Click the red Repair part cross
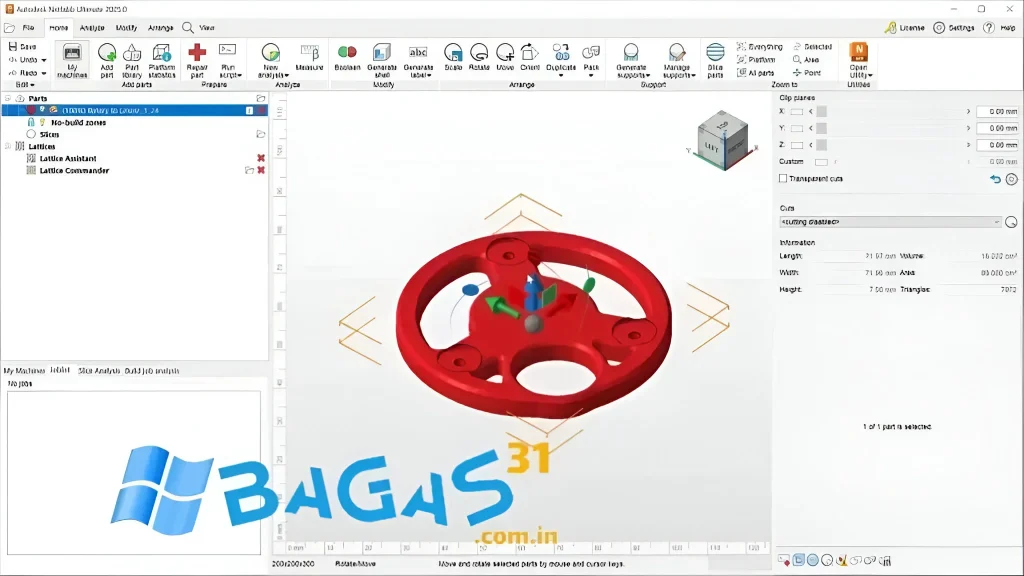Image resolution: width=1024 pixels, height=576 pixels. coord(197,52)
